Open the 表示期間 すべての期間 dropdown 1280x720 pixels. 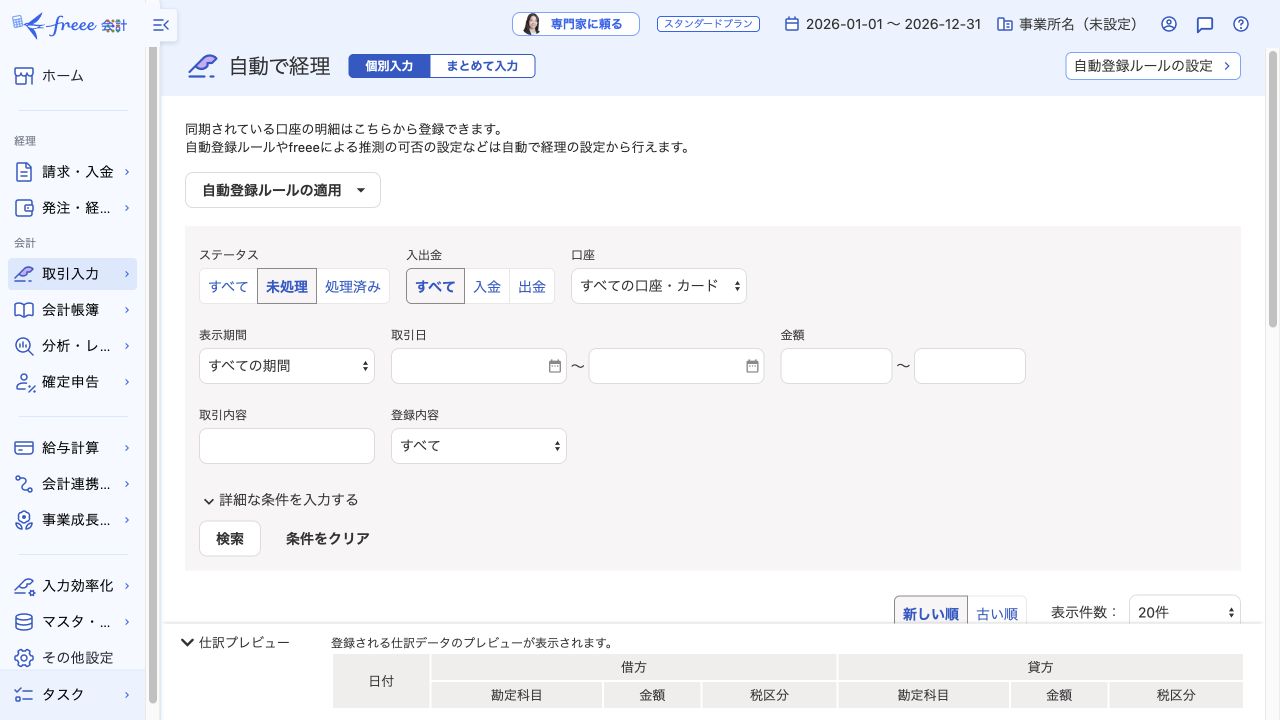[x=287, y=366]
